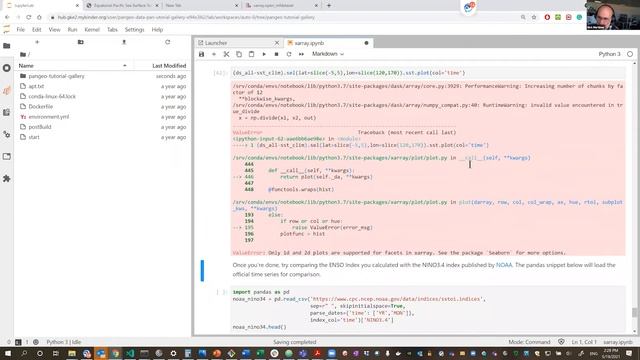
Task: Insert a cell below with the plus icon
Action: (x=214, y=54)
